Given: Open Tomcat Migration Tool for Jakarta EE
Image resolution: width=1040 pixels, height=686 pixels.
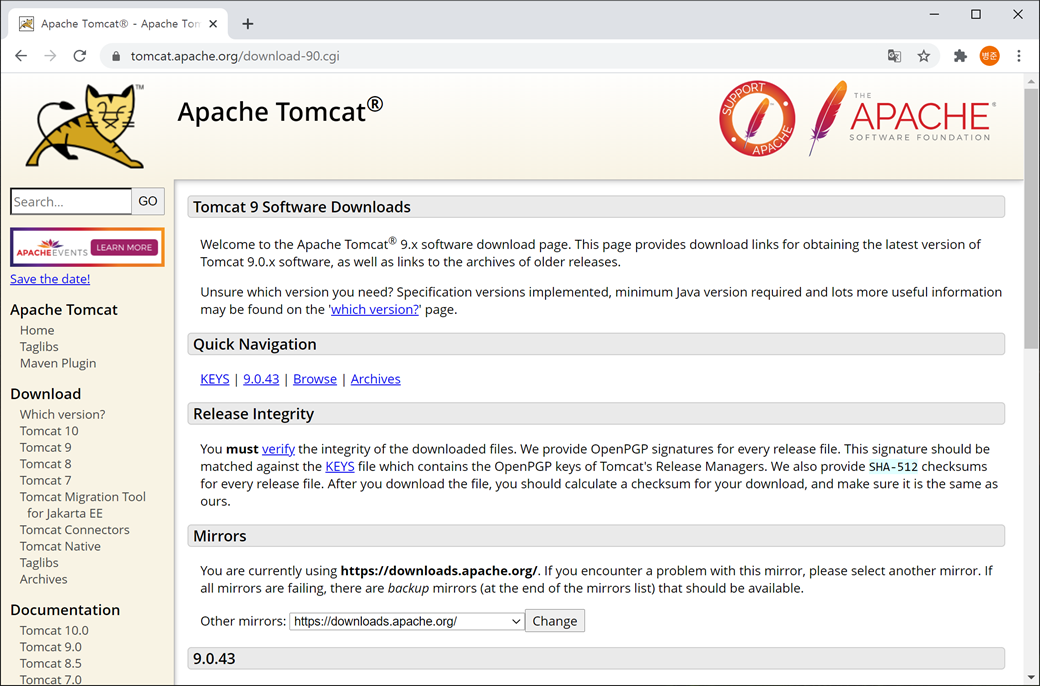Looking at the screenshot, I should [x=83, y=505].
